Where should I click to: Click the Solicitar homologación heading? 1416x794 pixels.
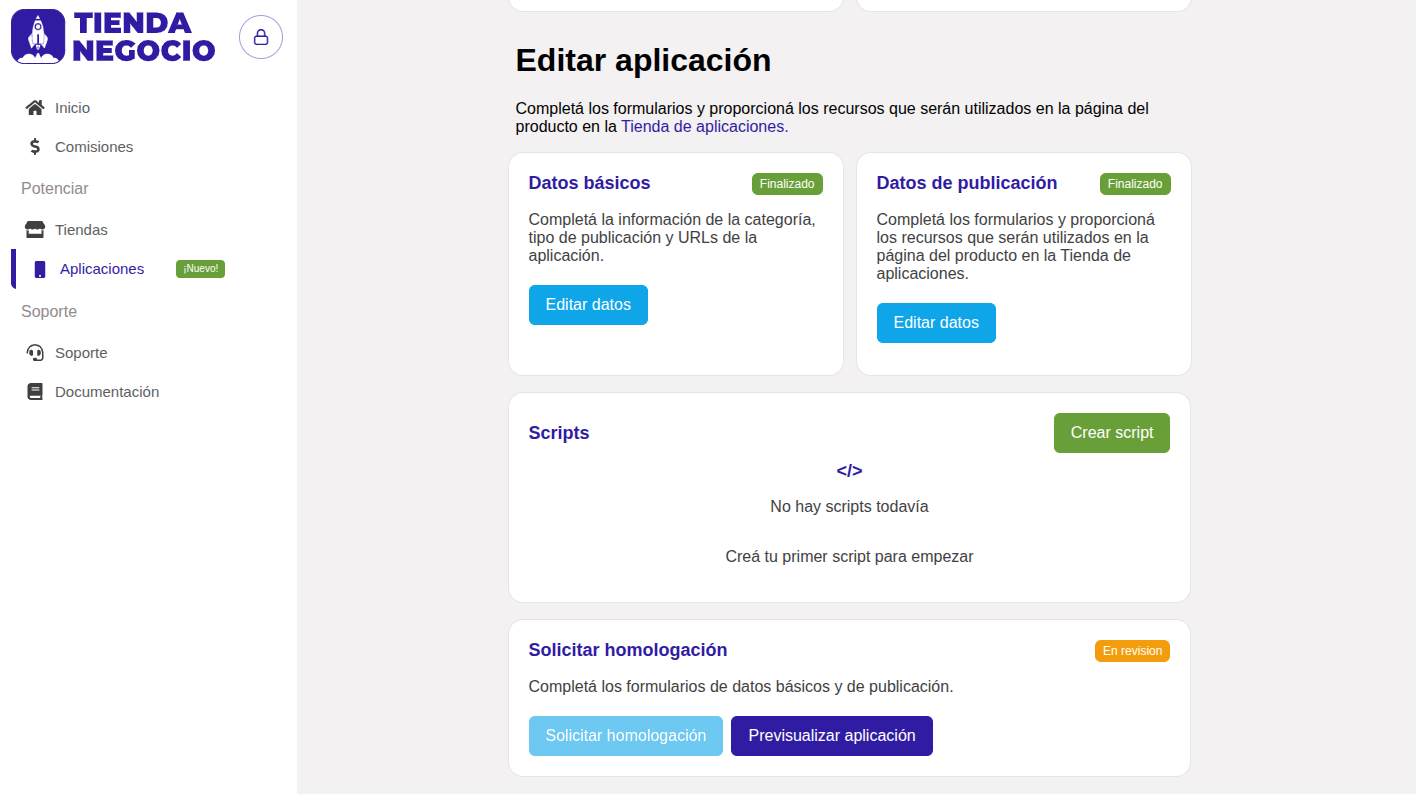[x=628, y=650]
